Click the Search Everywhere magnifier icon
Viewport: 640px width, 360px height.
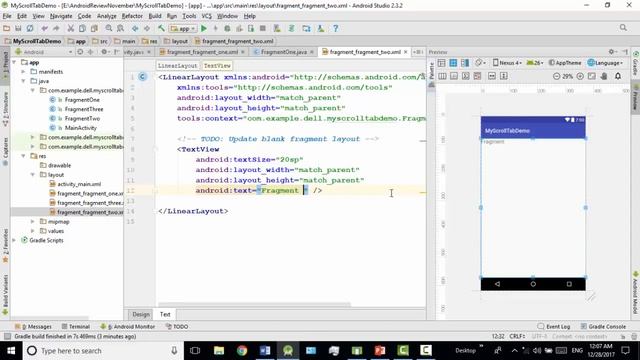(x=623, y=28)
